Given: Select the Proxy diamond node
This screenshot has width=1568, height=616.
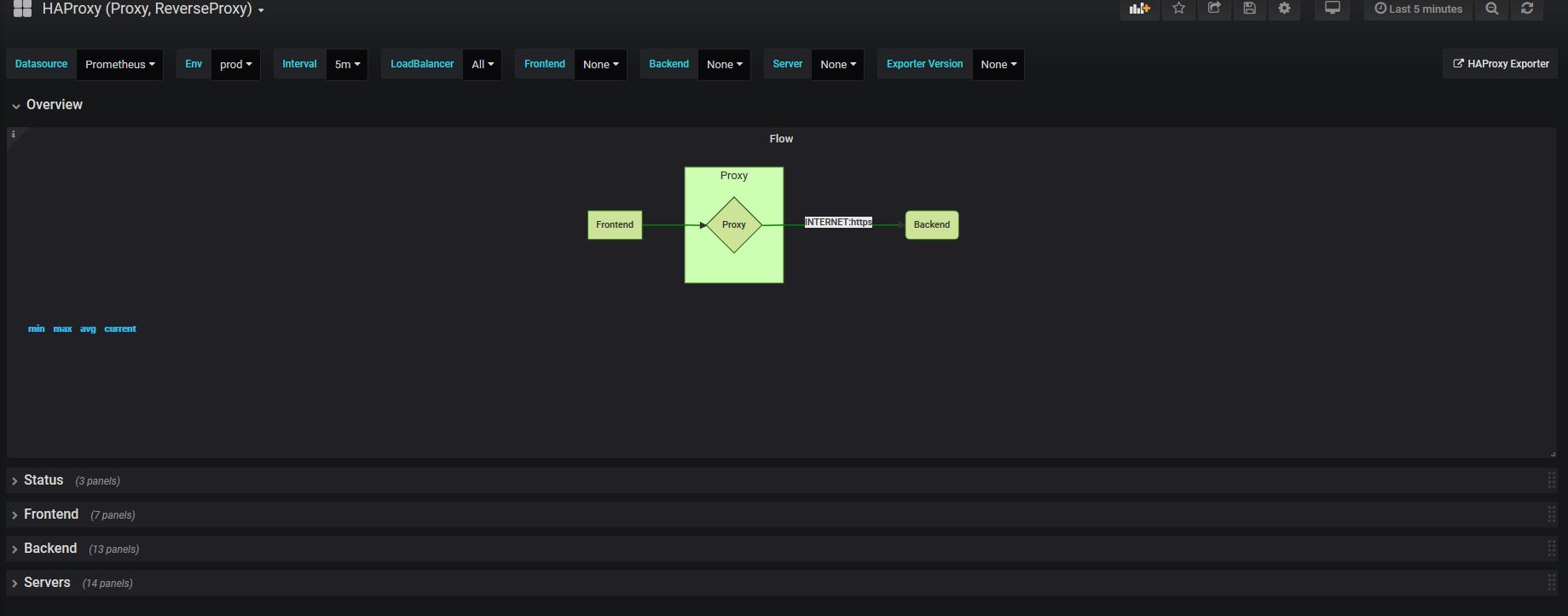Looking at the screenshot, I should (734, 225).
